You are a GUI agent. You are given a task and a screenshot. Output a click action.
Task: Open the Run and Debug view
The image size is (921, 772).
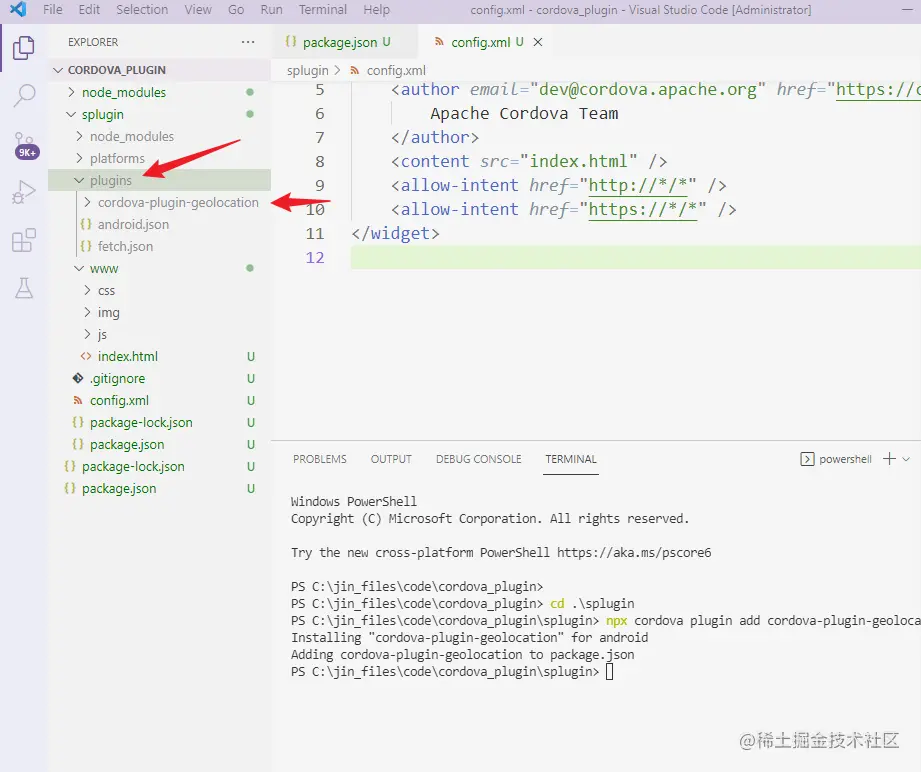click(24, 192)
